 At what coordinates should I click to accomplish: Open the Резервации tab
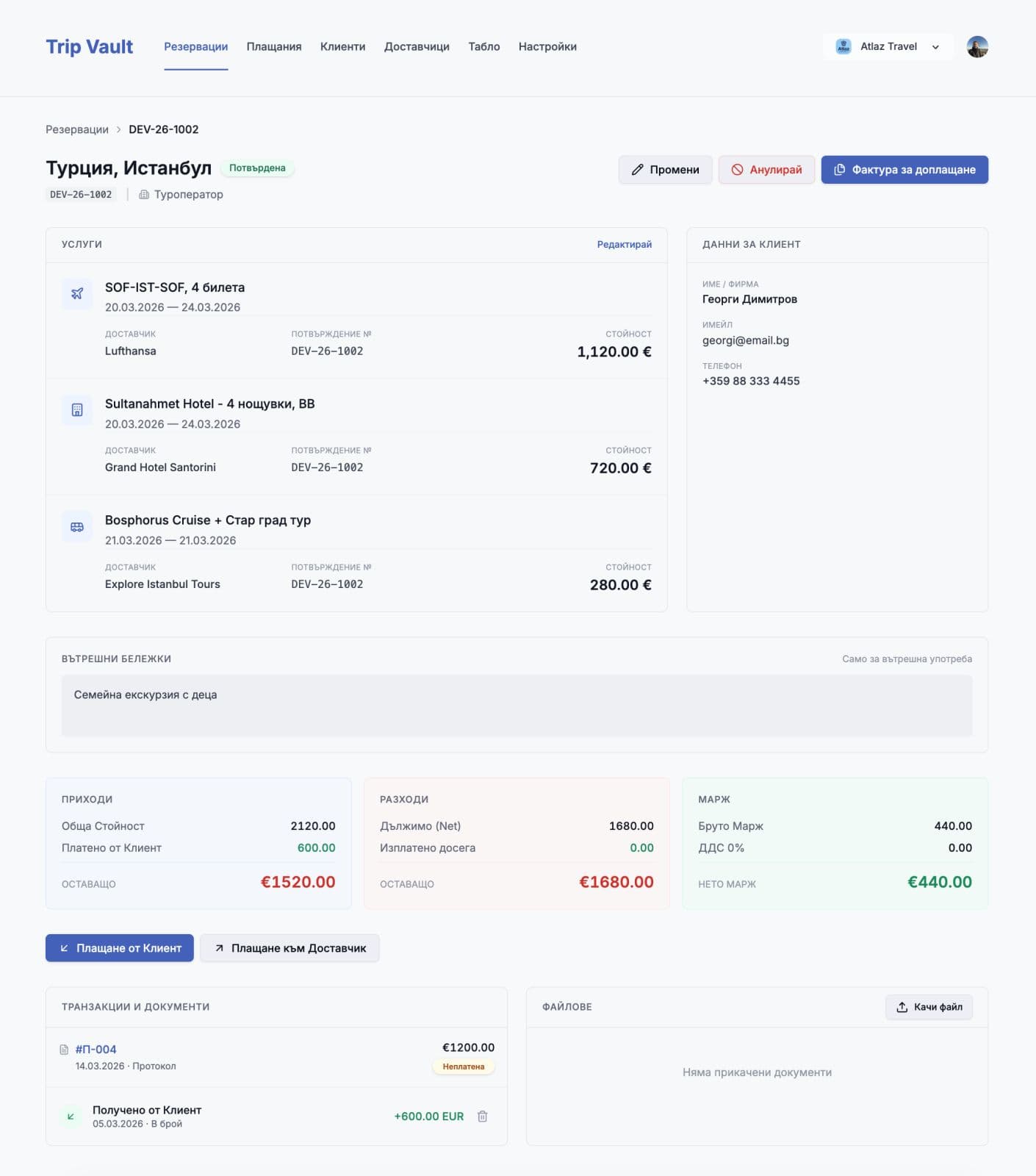tap(195, 46)
